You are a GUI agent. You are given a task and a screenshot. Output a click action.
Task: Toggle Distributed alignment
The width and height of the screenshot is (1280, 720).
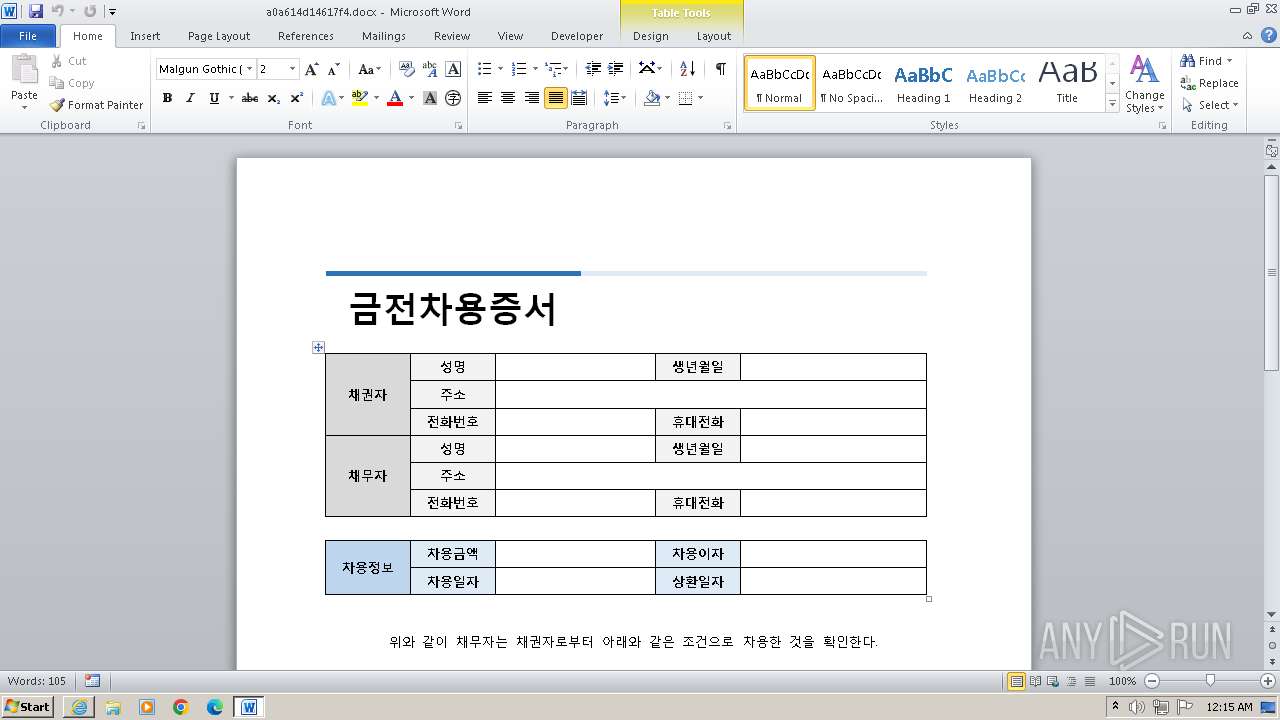click(x=578, y=98)
